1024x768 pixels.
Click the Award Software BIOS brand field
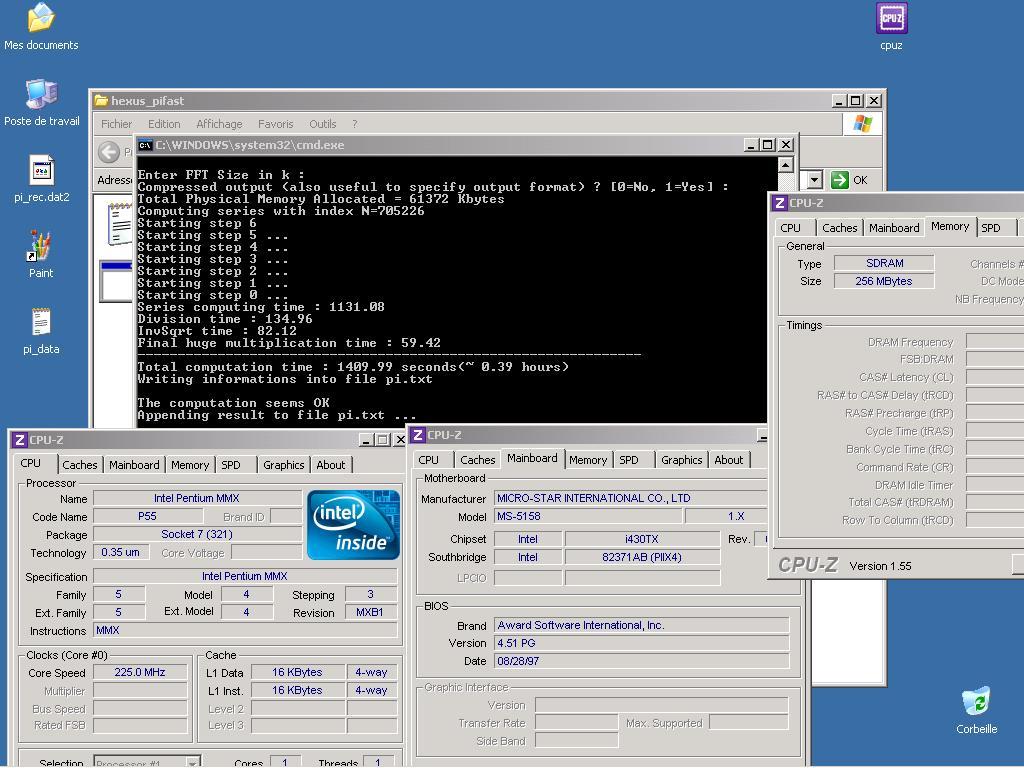click(x=641, y=625)
